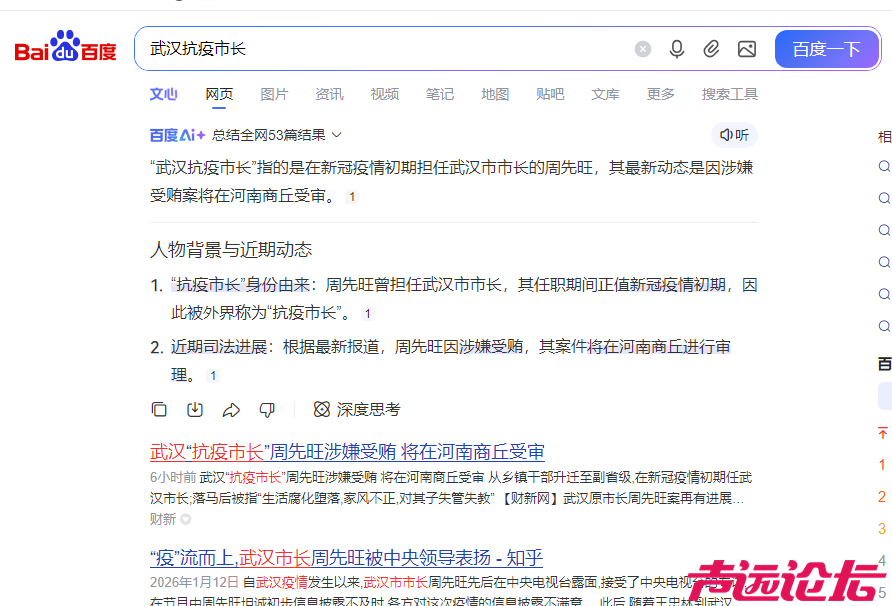This screenshot has width=892, height=606.
Task: Open the 知乎 result about 周先旺被中央领导表扬
Action: tap(346, 558)
